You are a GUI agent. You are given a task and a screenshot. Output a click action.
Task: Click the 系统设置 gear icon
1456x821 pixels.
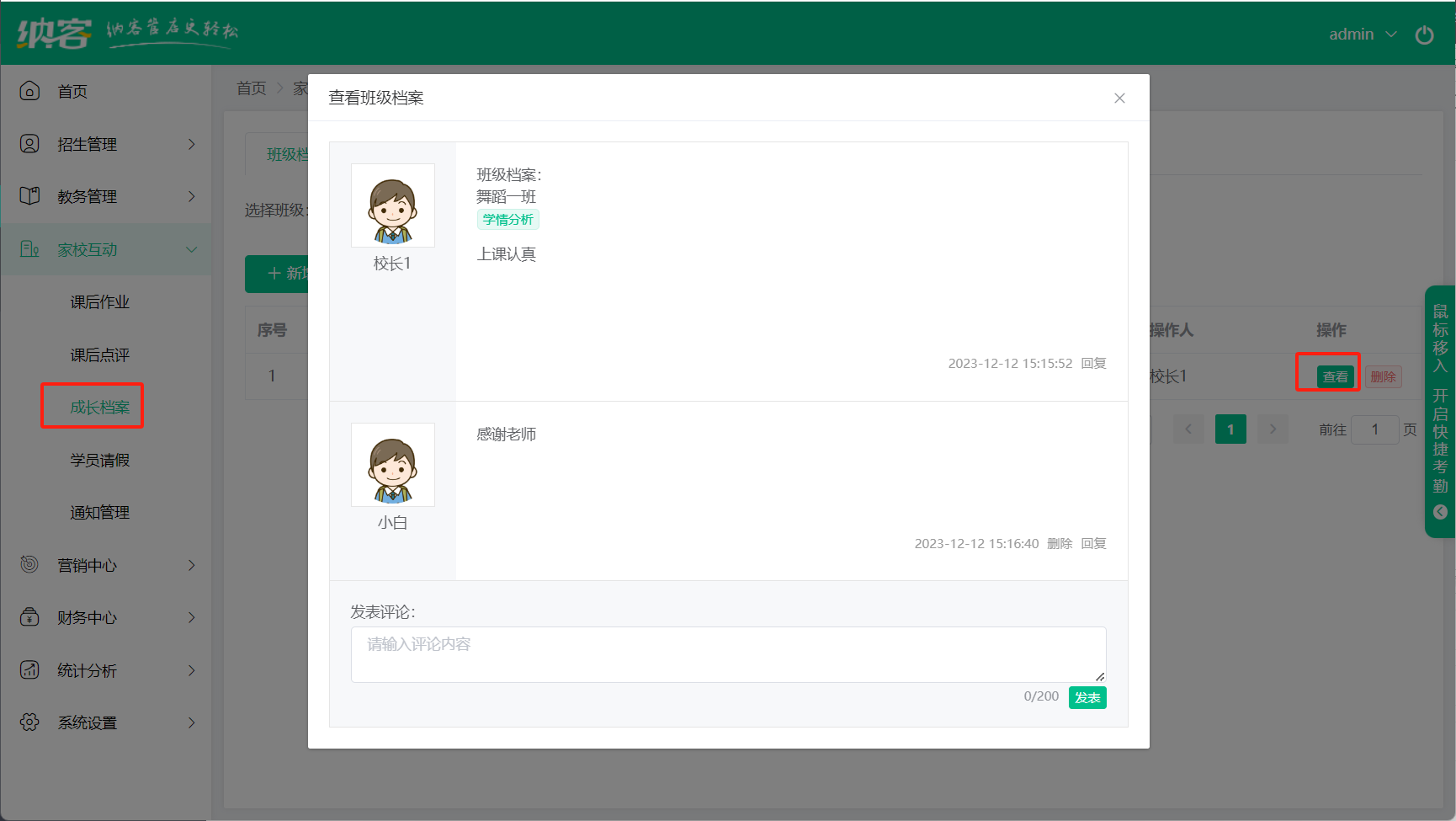[x=29, y=722]
